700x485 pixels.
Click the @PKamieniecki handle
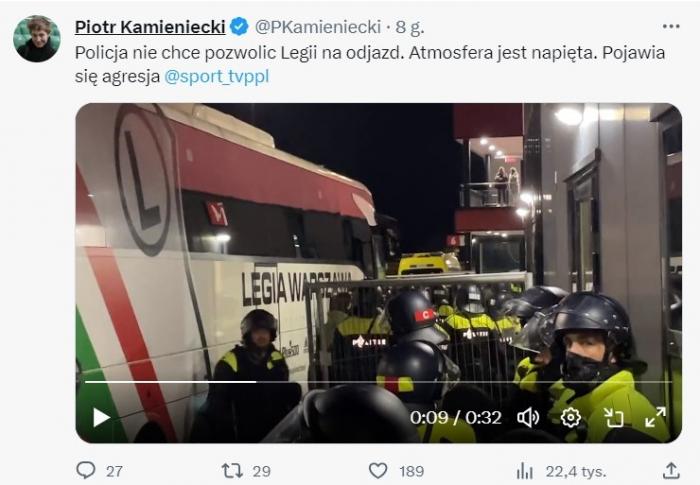click(318, 27)
